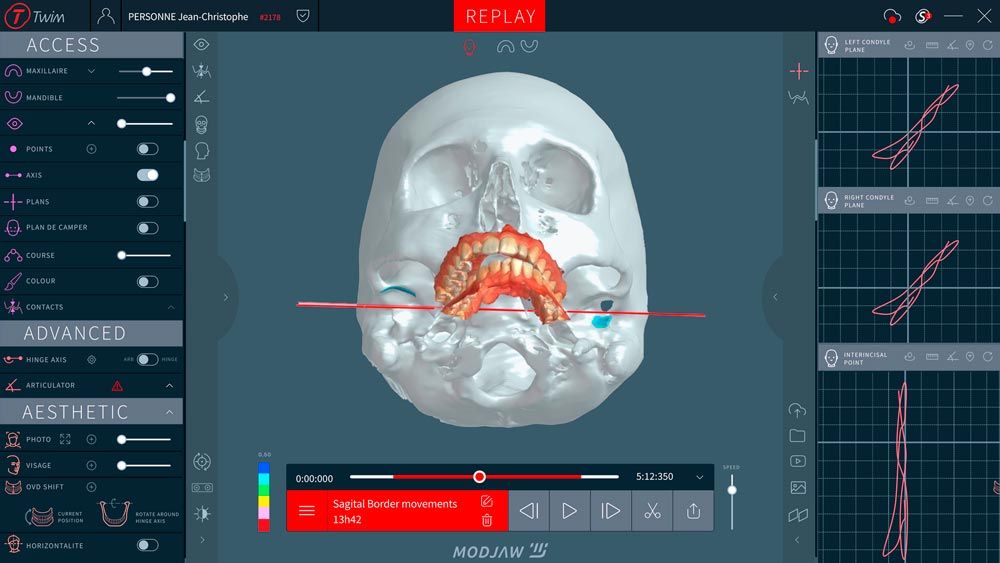
Task: Turn off the Axis toggle
Action: tap(147, 175)
